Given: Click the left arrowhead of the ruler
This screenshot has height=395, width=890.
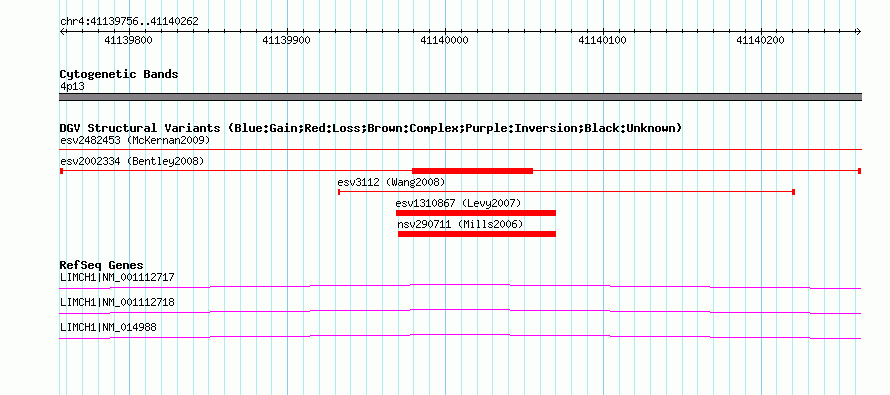Looking at the screenshot, I should click(x=62, y=32).
